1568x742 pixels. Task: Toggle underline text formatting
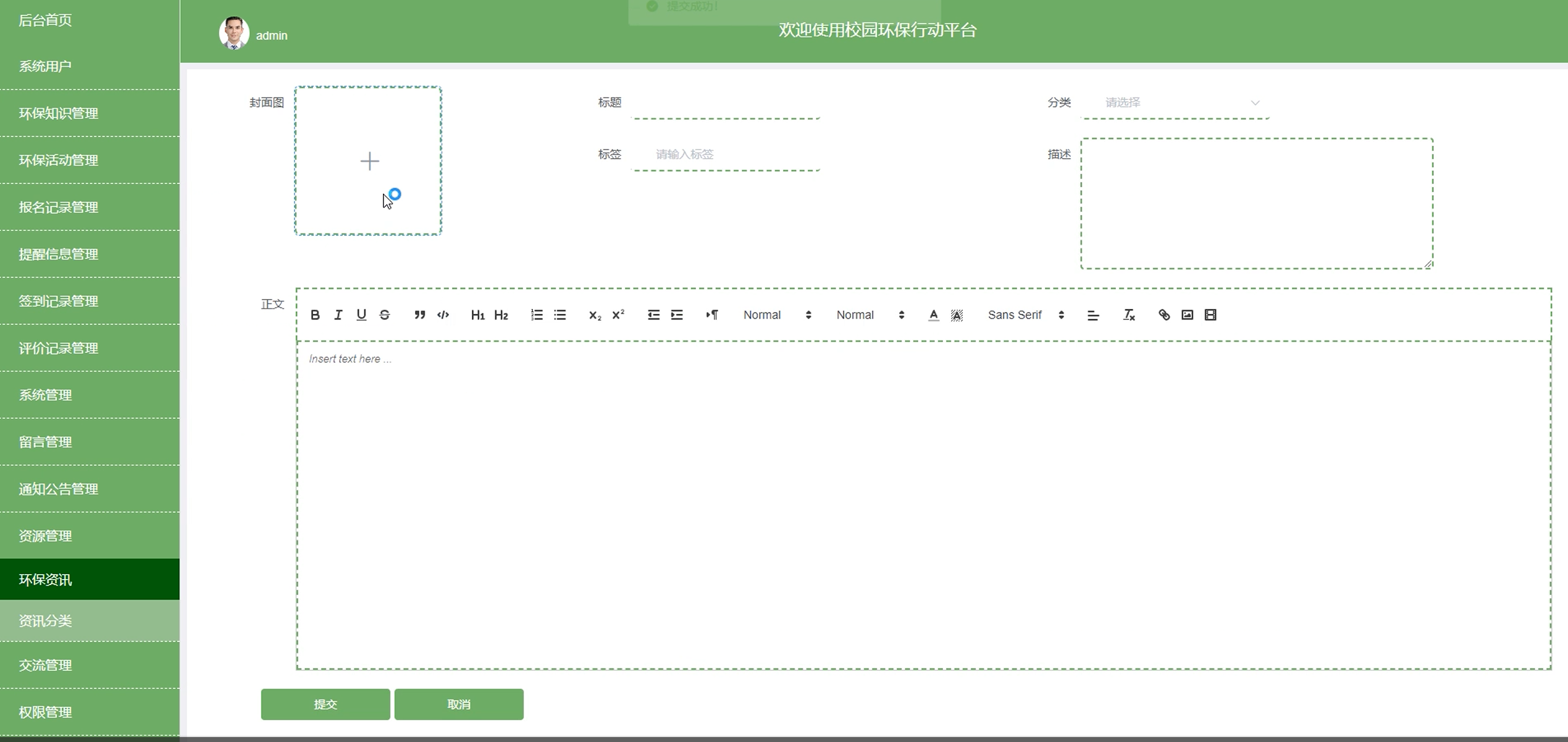[361, 315]
